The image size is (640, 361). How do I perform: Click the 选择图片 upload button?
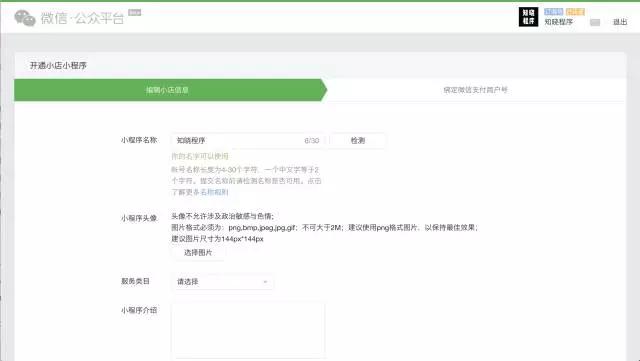(198, 253)
